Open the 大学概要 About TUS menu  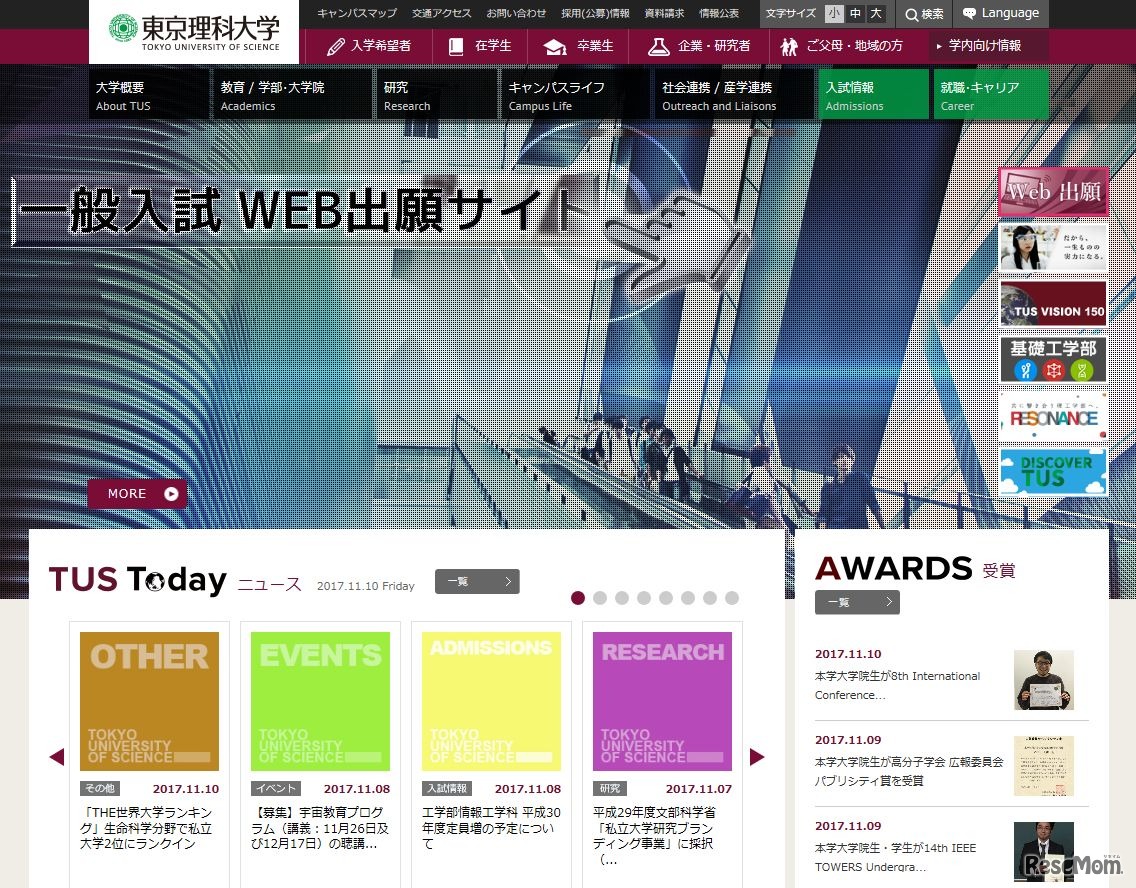(x=149, y=94)
